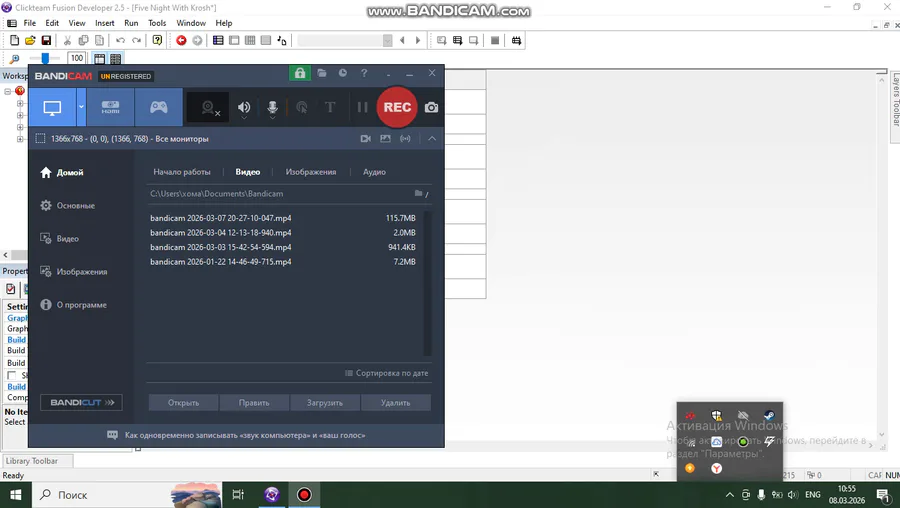Toggle the text overlay T icon
Screen dimensions: 900x508
(x=330, y=107)
